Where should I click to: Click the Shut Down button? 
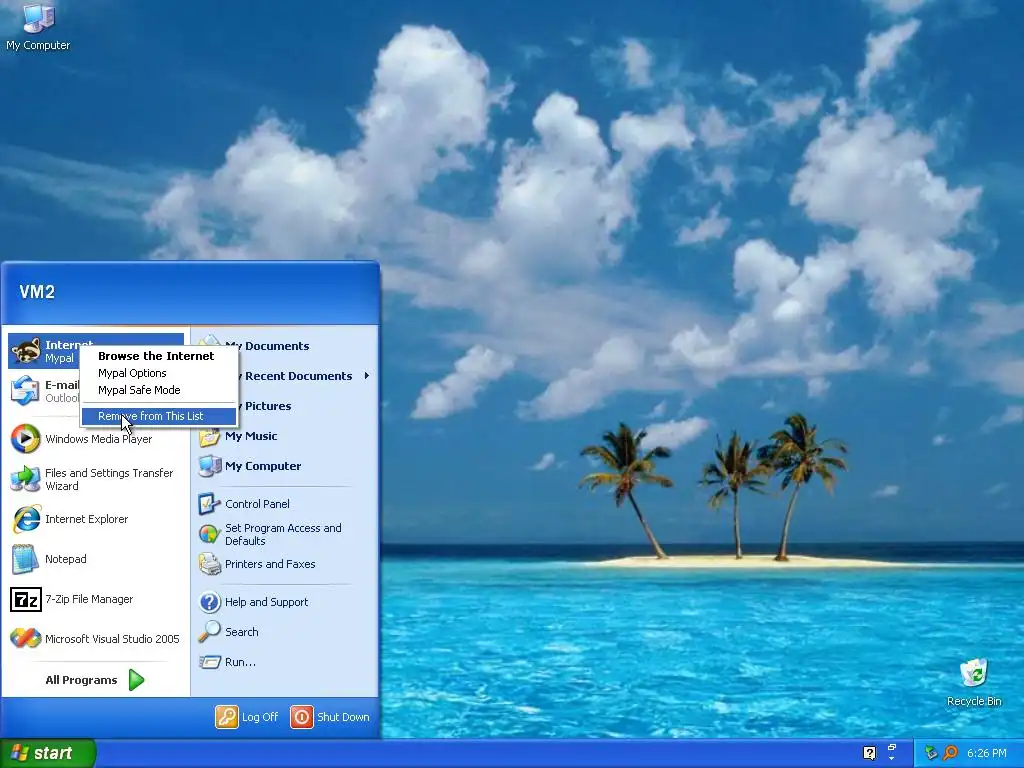[x=330, y=716]
